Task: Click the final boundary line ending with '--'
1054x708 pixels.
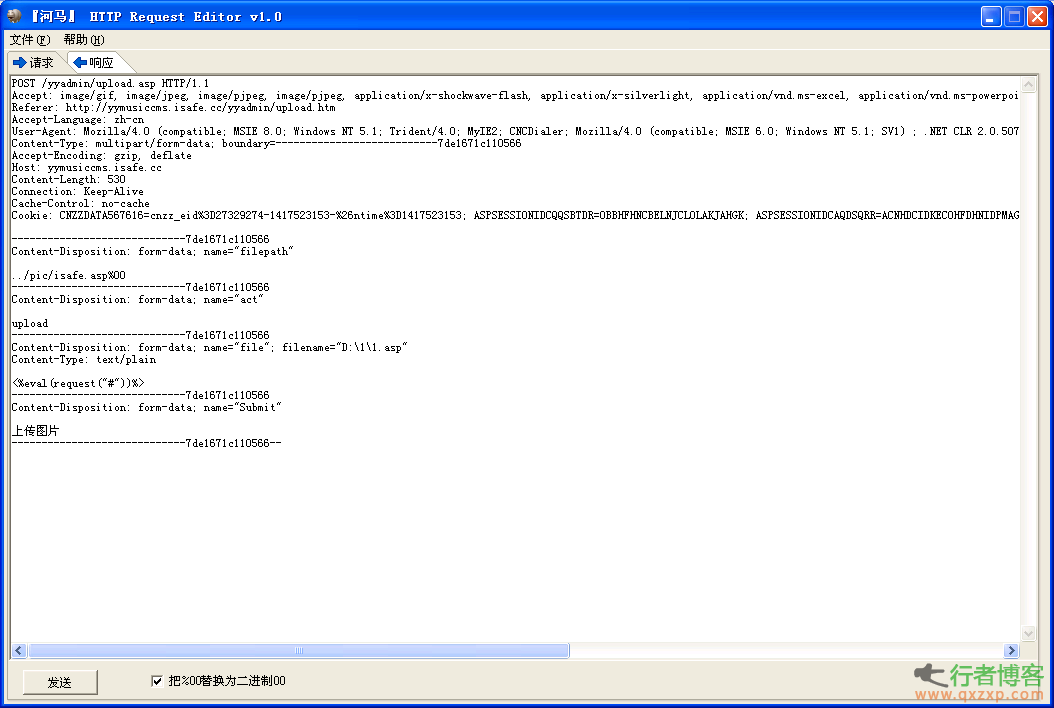Action: (147, 443)
